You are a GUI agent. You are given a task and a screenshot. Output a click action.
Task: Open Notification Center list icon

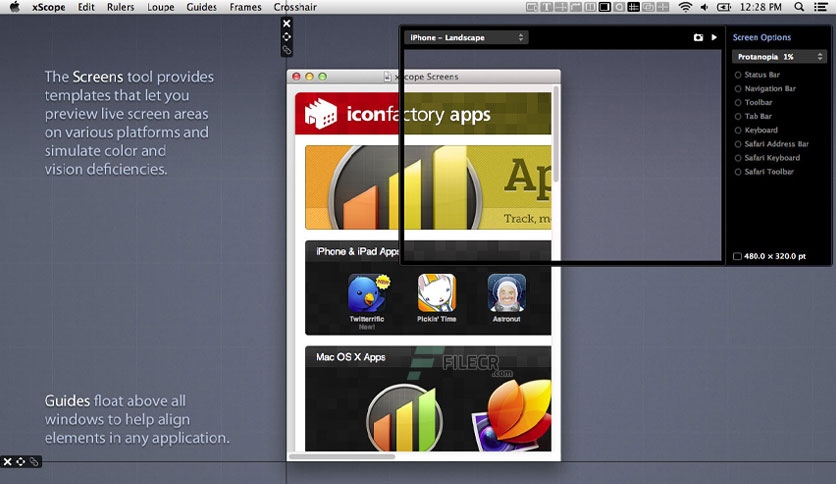tap(821, 7)
